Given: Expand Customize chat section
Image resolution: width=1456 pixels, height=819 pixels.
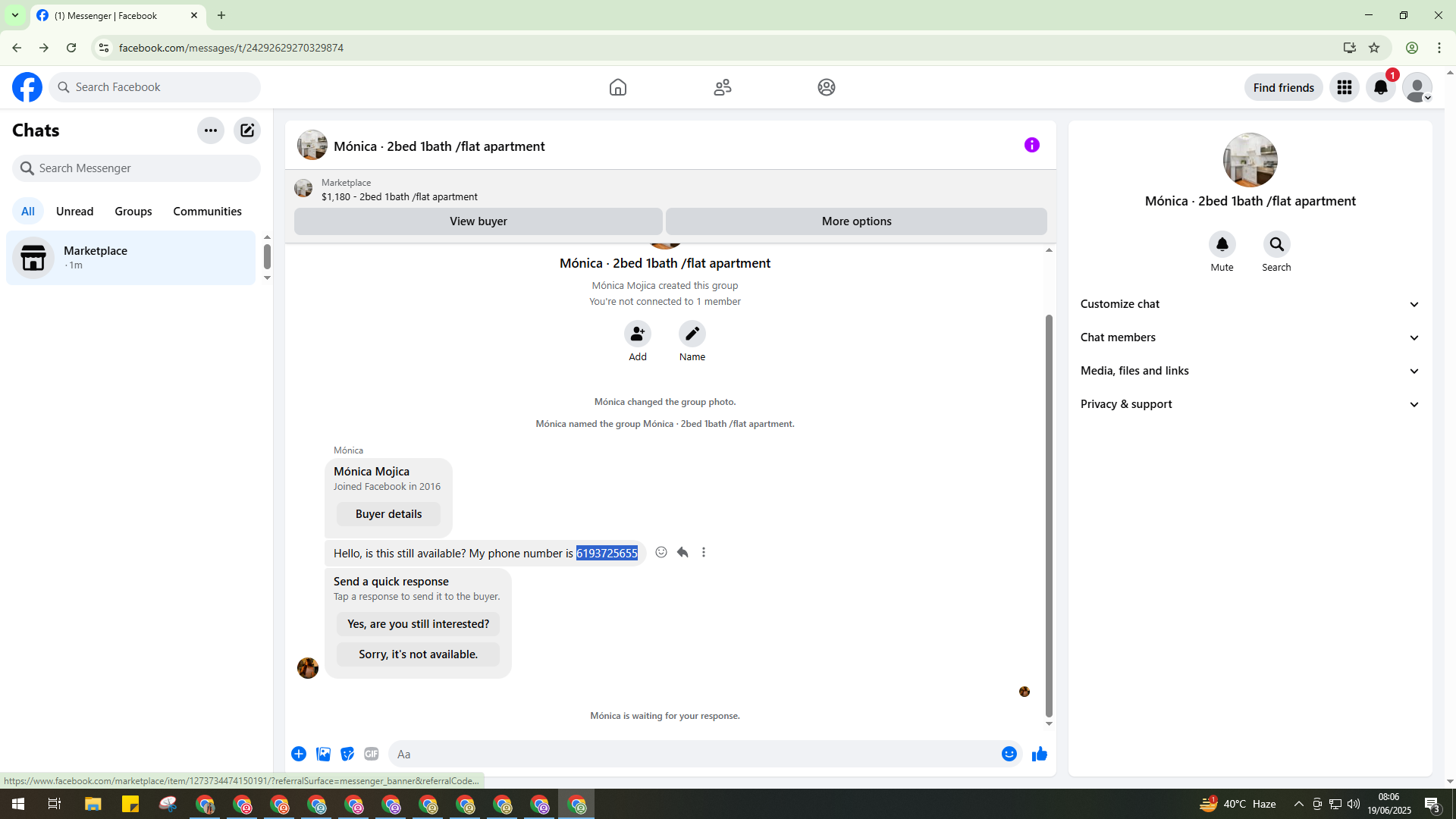Looking at the screenshot, I should [1250, 304].
